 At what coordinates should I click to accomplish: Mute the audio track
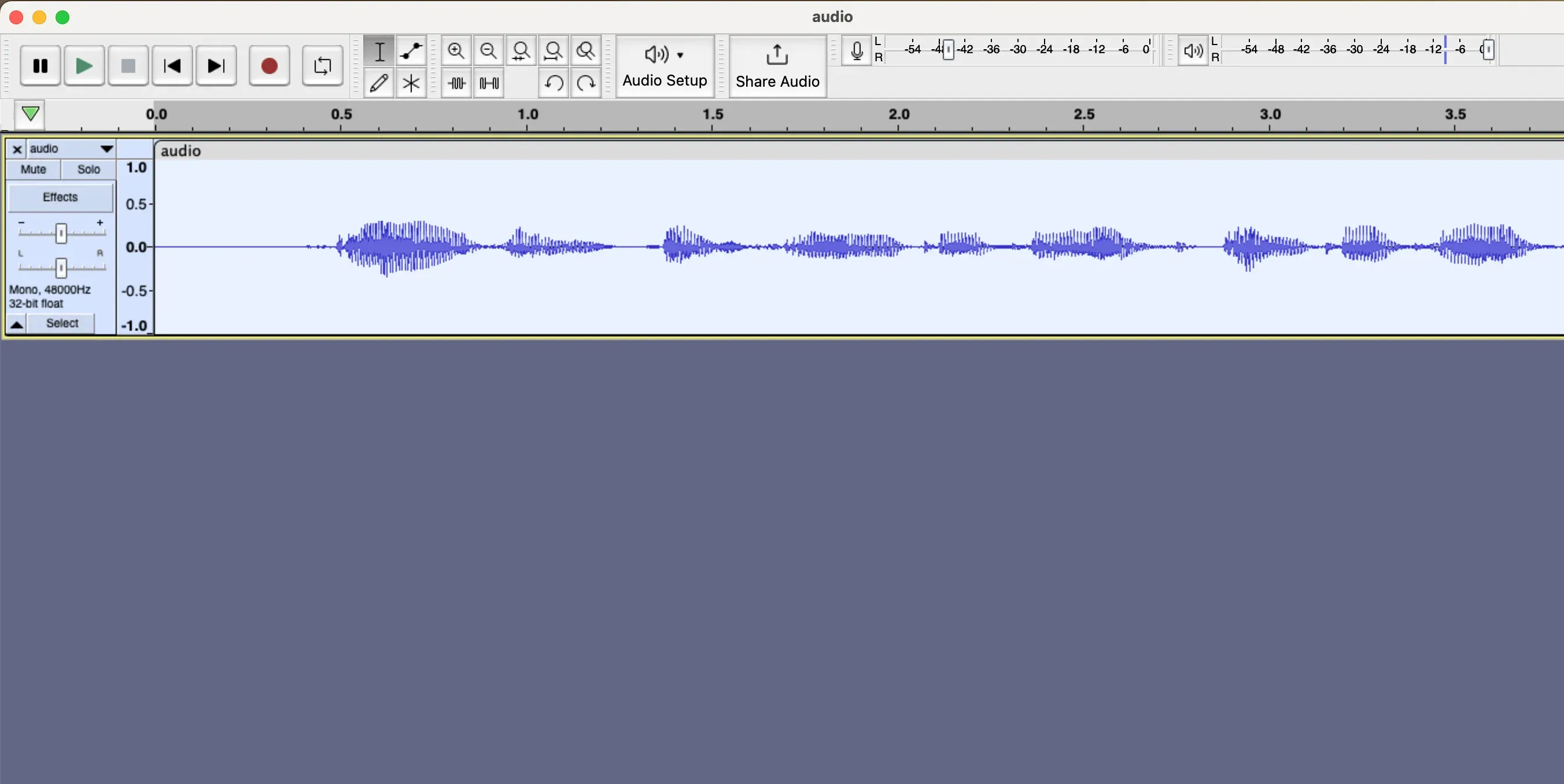click(x=34, y=169)
